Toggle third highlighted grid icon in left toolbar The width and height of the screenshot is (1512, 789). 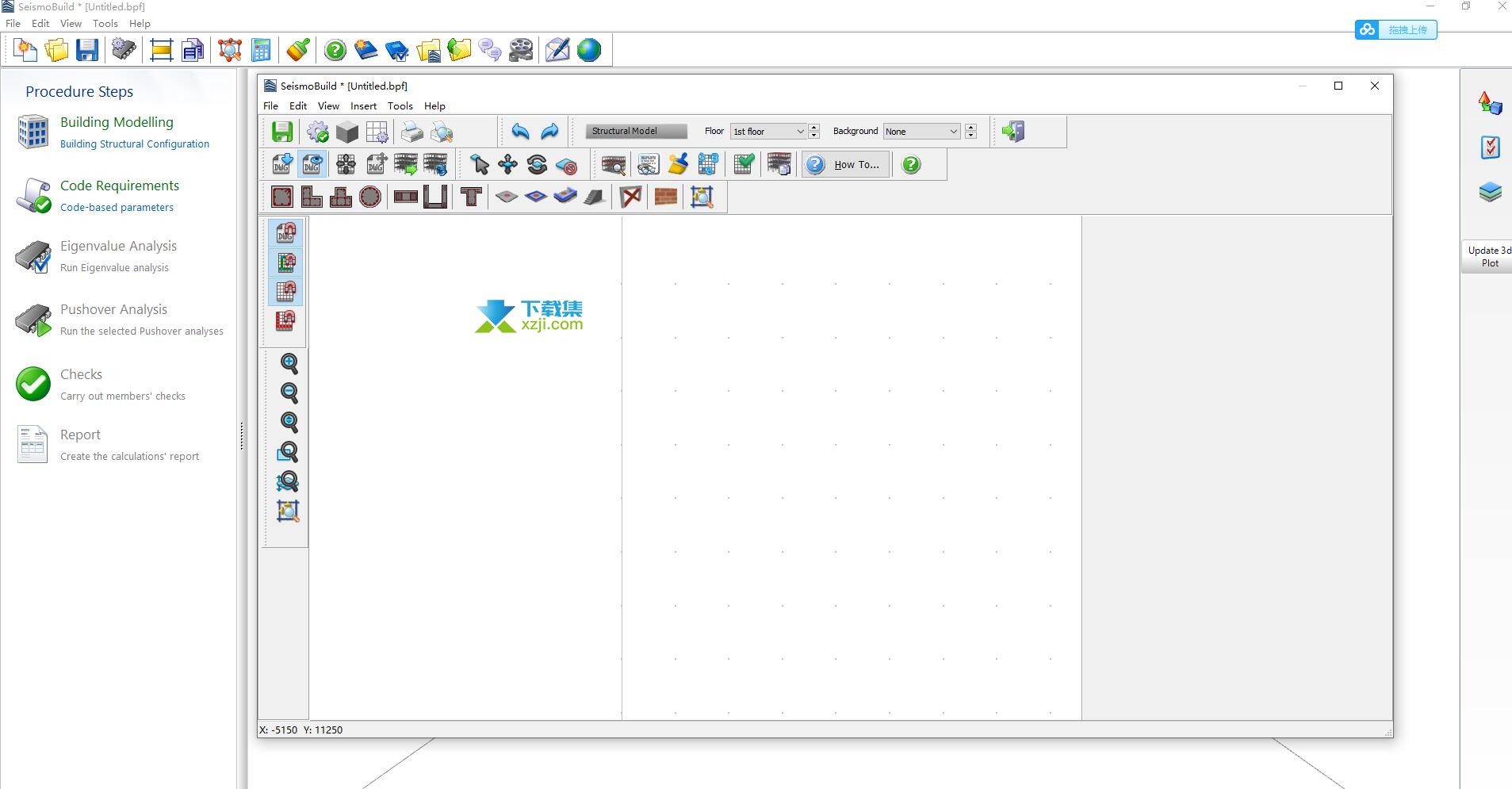tap(285, 291)
